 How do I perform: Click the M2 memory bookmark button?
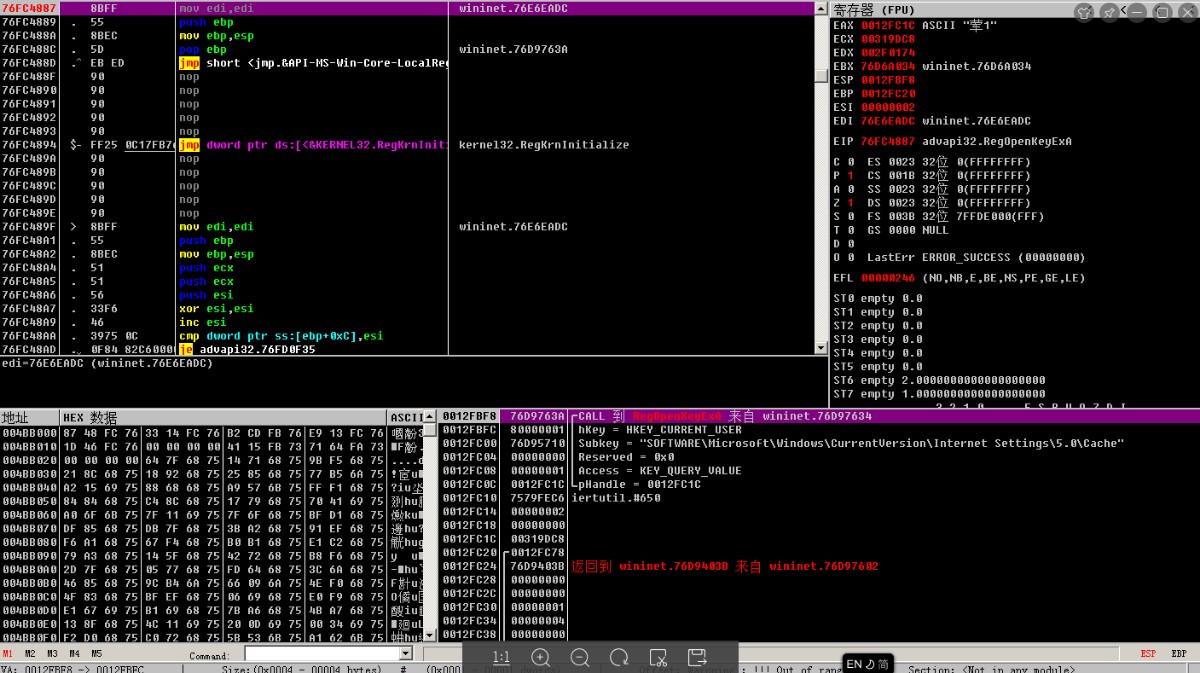tap(30, 654)
